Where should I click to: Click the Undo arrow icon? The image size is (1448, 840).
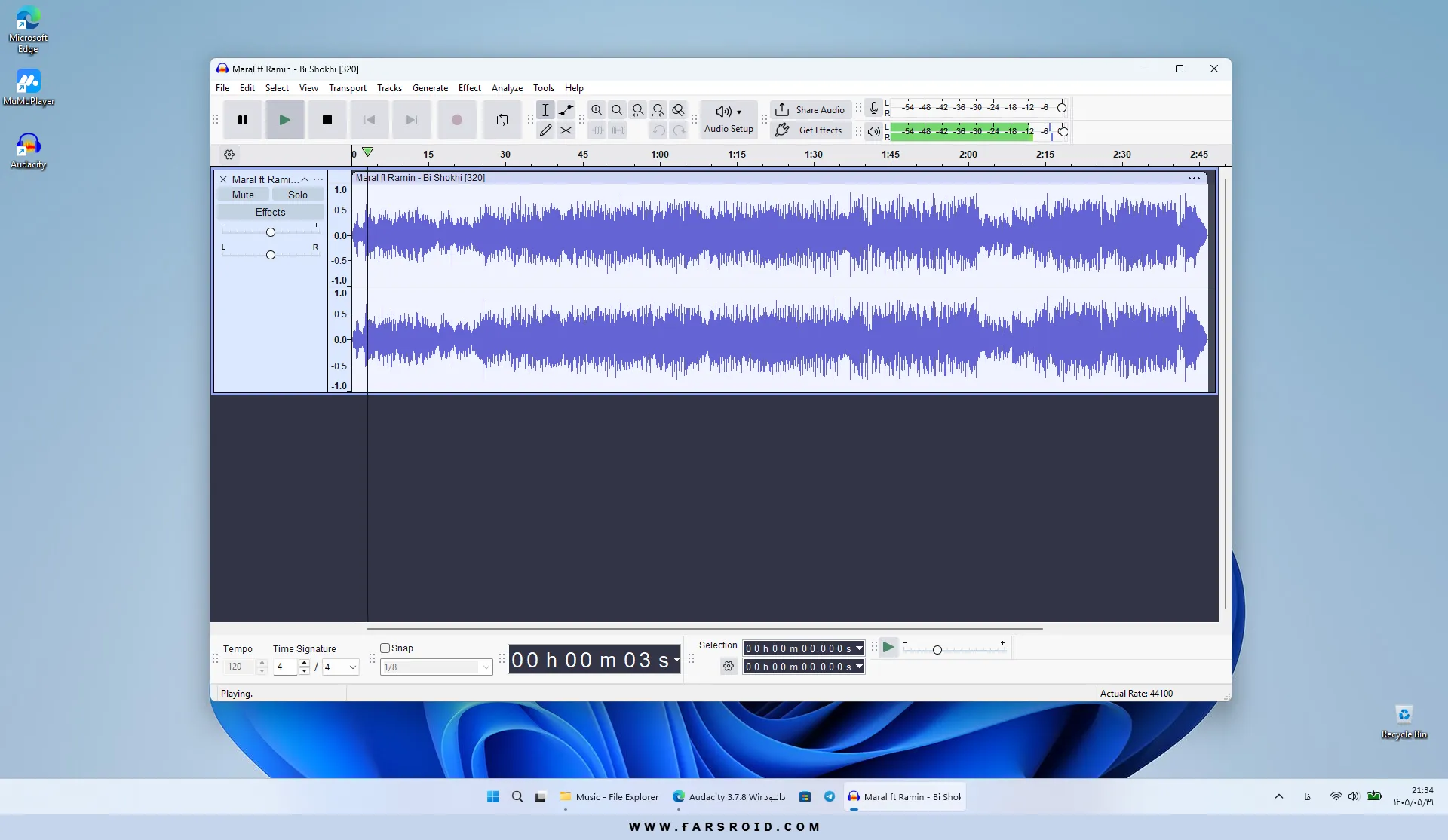658,130
